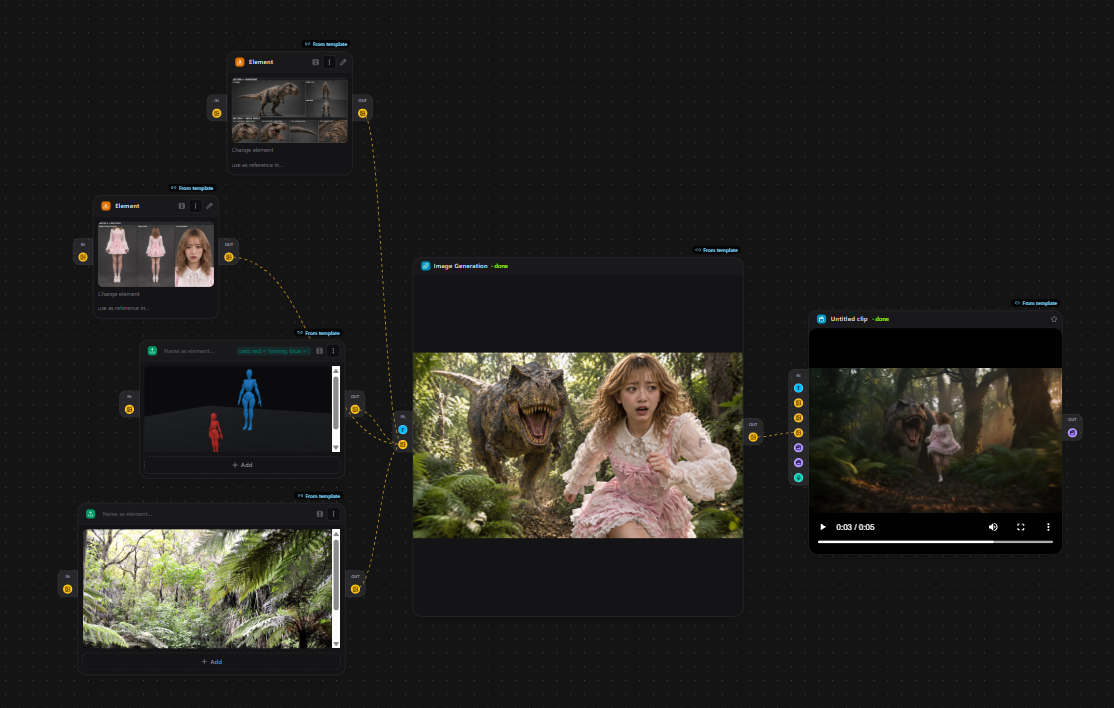The height and width of the screenshot is (708, 1114).
Task: Click the 0:03 / 0:05 time display
Action: point(855,527)
